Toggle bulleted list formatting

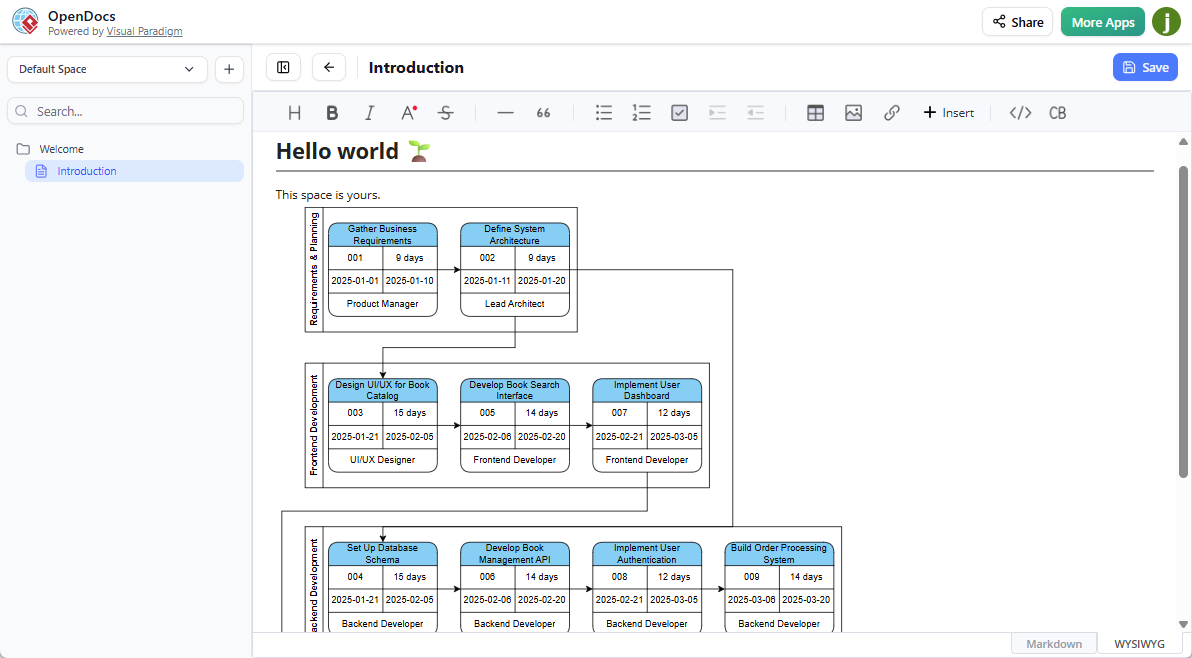[603, 112]
